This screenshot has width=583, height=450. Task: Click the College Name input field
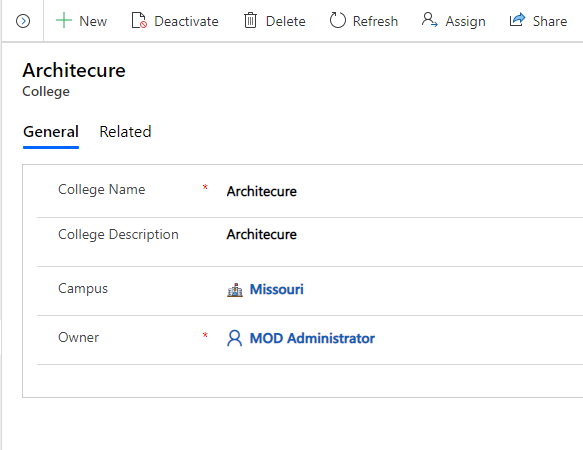[403, 191]
